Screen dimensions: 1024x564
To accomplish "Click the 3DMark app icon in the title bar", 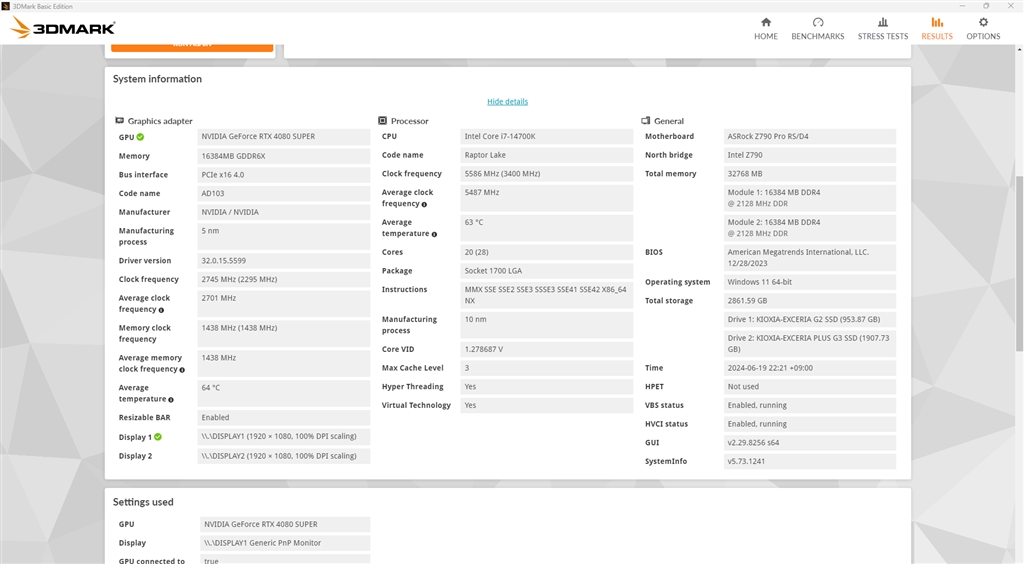I will (6, 6).
